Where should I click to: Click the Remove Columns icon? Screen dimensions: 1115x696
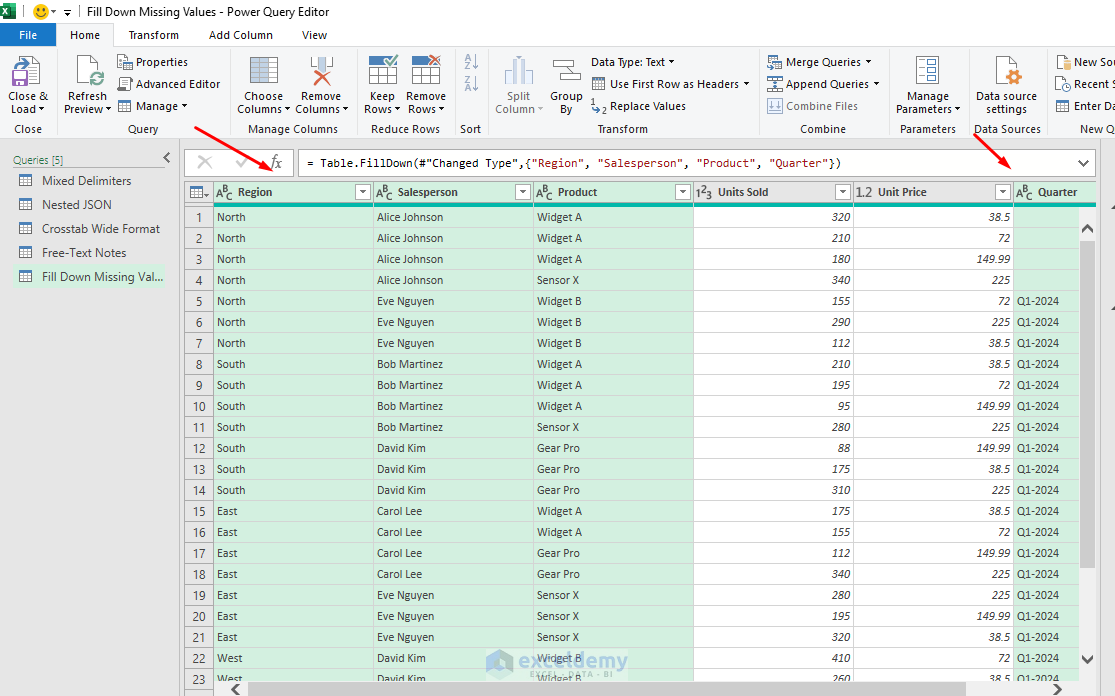(x=321, y=72)
